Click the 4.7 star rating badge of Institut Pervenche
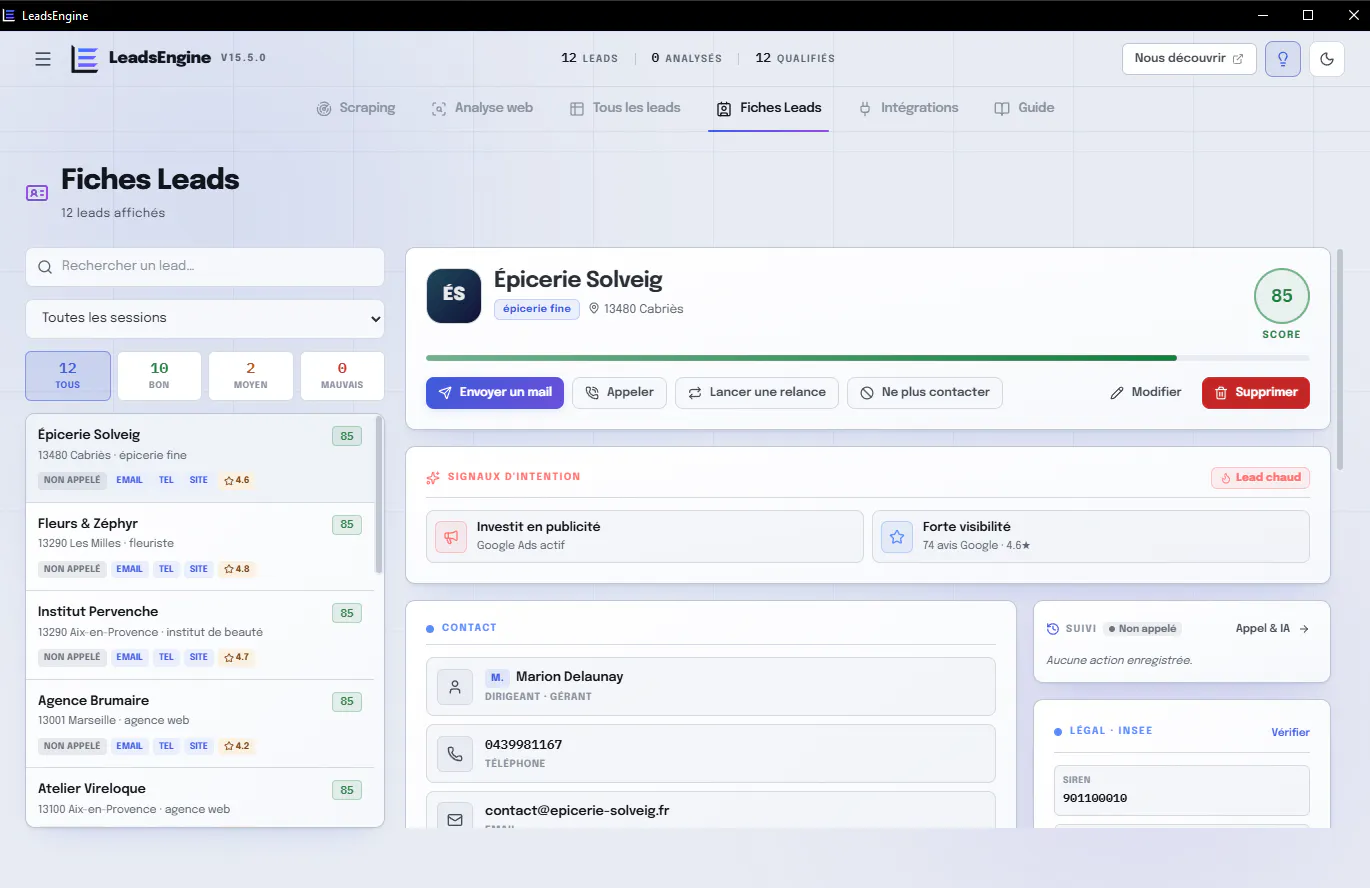Image resolution: width=1370 pixels, height=888 pixels. point(237,657)
